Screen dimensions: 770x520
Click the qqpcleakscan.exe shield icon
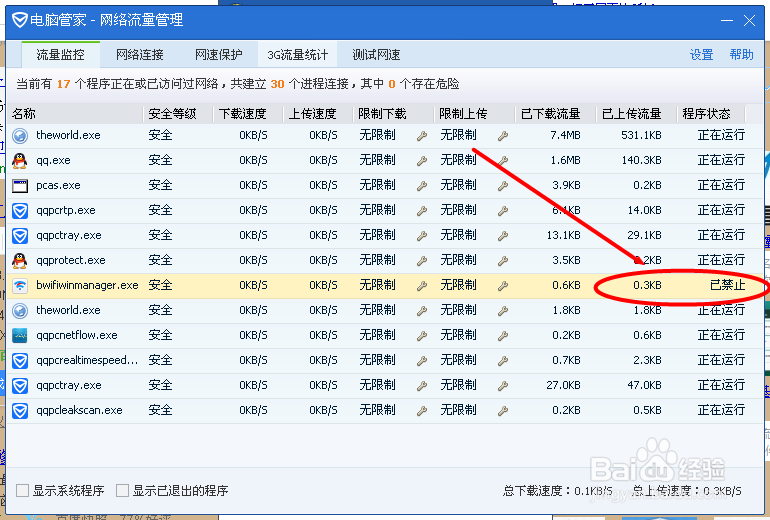pyautogui.click(x=20, y=411)
